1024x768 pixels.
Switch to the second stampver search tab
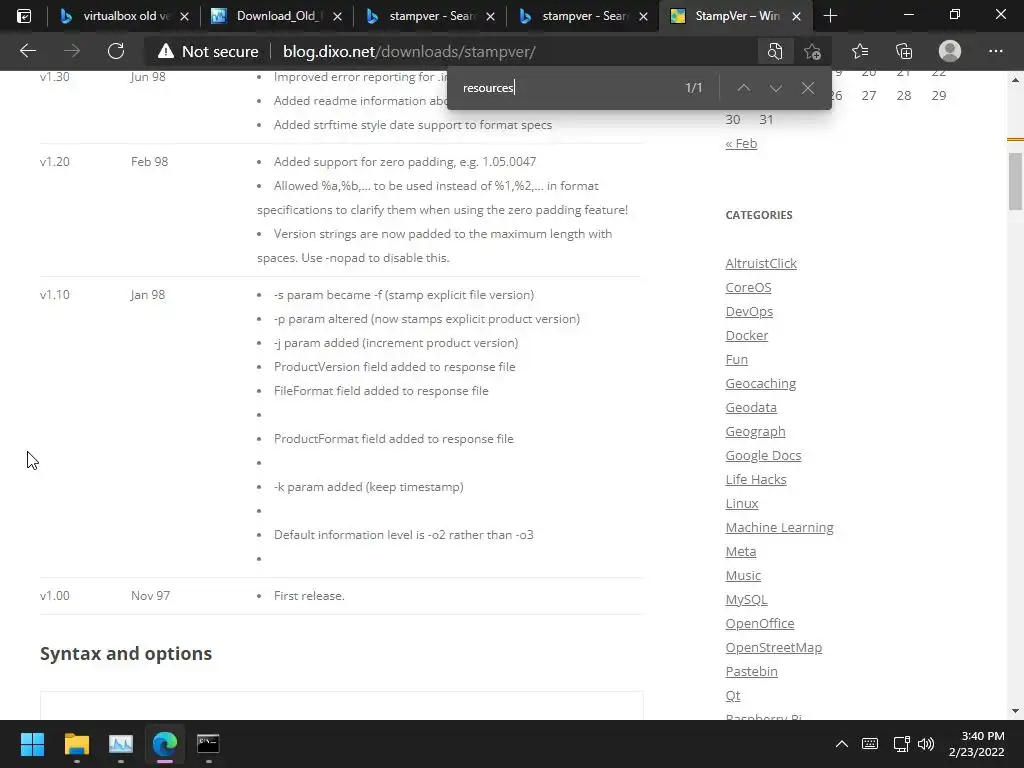582,16
